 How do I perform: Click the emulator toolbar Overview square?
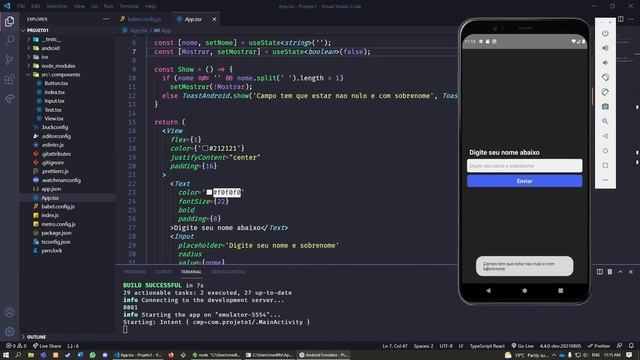605,165
